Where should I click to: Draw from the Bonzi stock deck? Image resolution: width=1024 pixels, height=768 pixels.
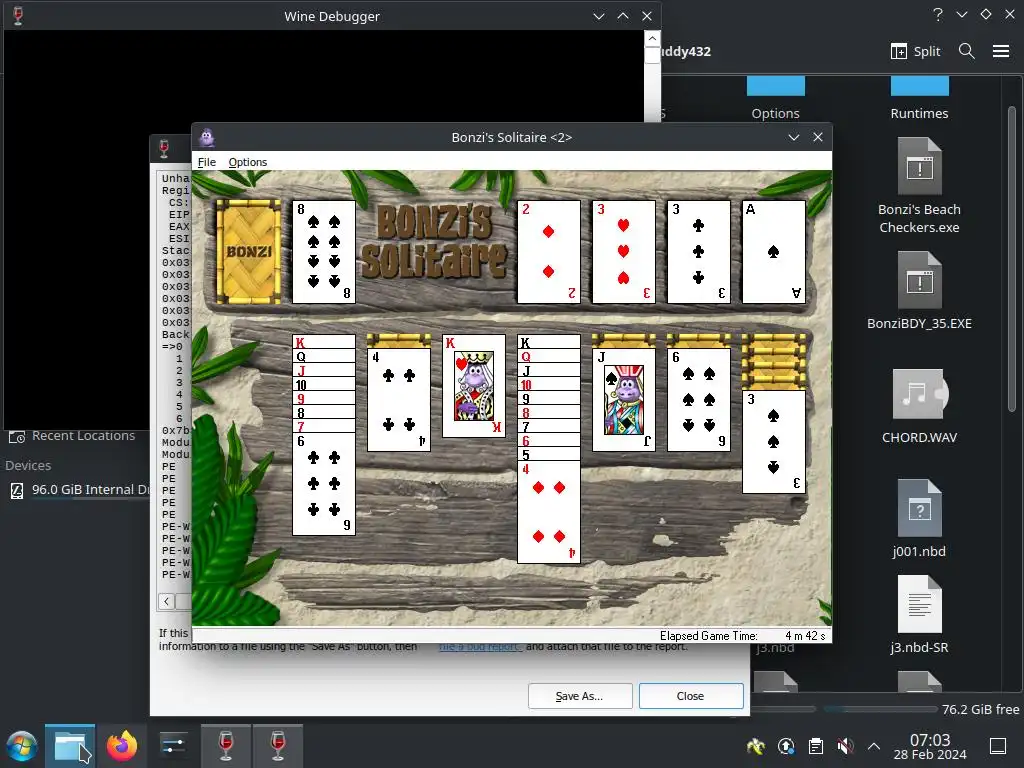[x=248, y=251]
